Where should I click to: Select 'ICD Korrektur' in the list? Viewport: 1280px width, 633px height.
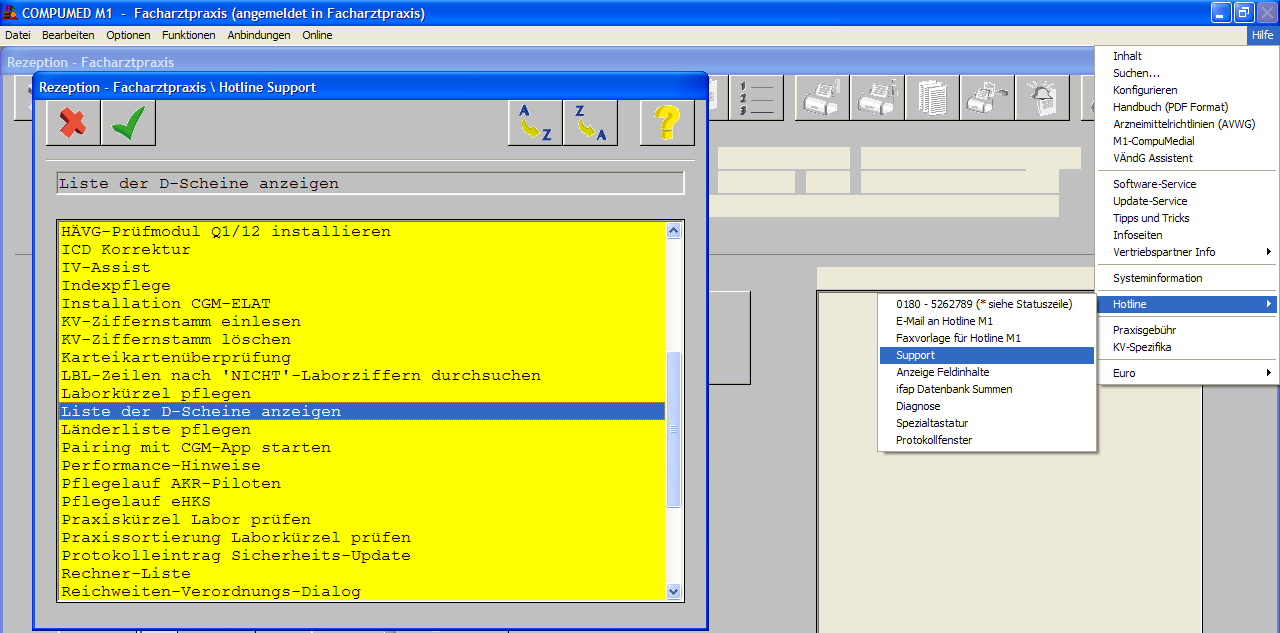pyautogui.click(x=362, y=249)
